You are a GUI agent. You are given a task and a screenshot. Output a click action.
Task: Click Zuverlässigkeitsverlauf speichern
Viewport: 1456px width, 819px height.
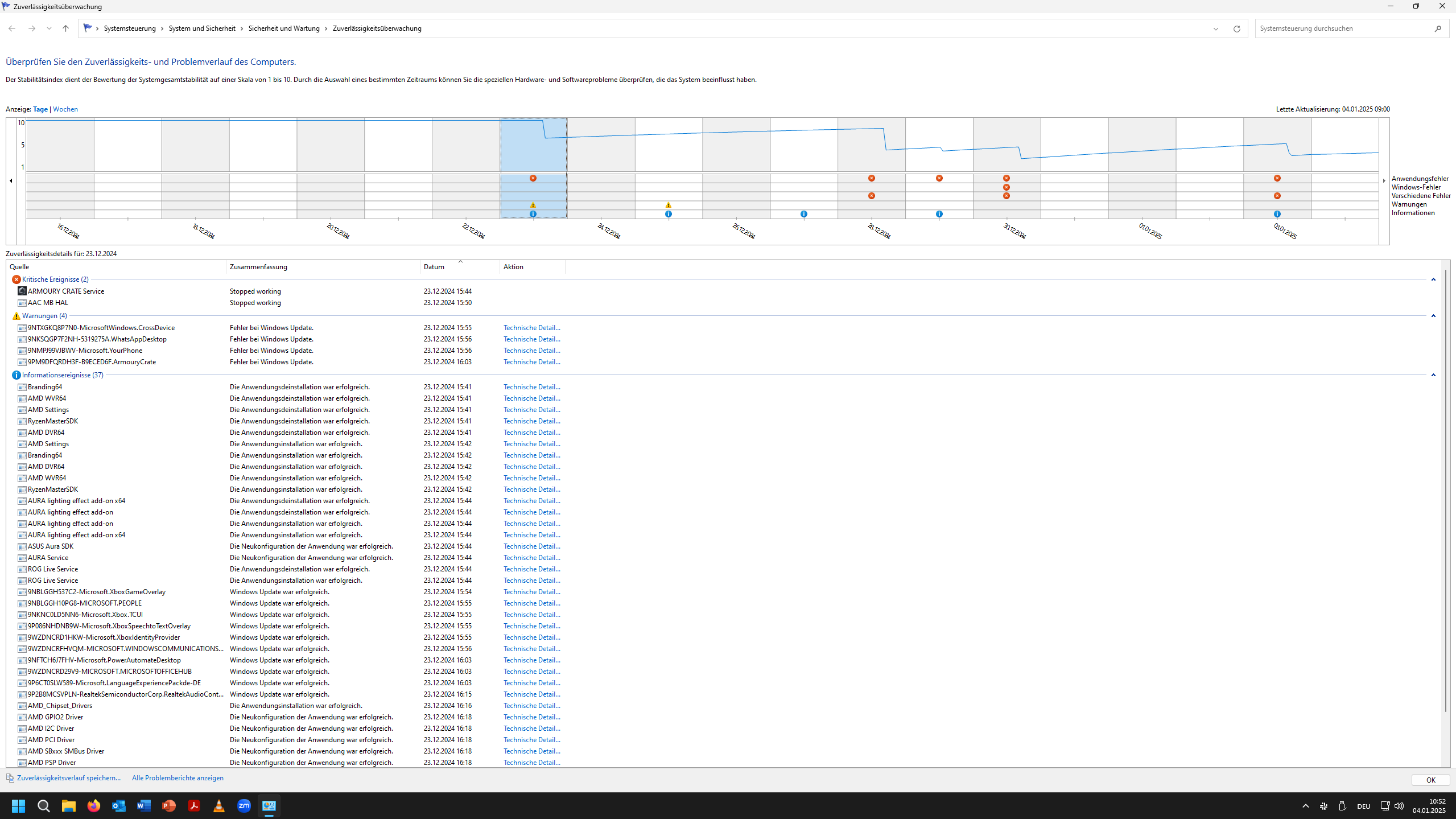(68, 777)
